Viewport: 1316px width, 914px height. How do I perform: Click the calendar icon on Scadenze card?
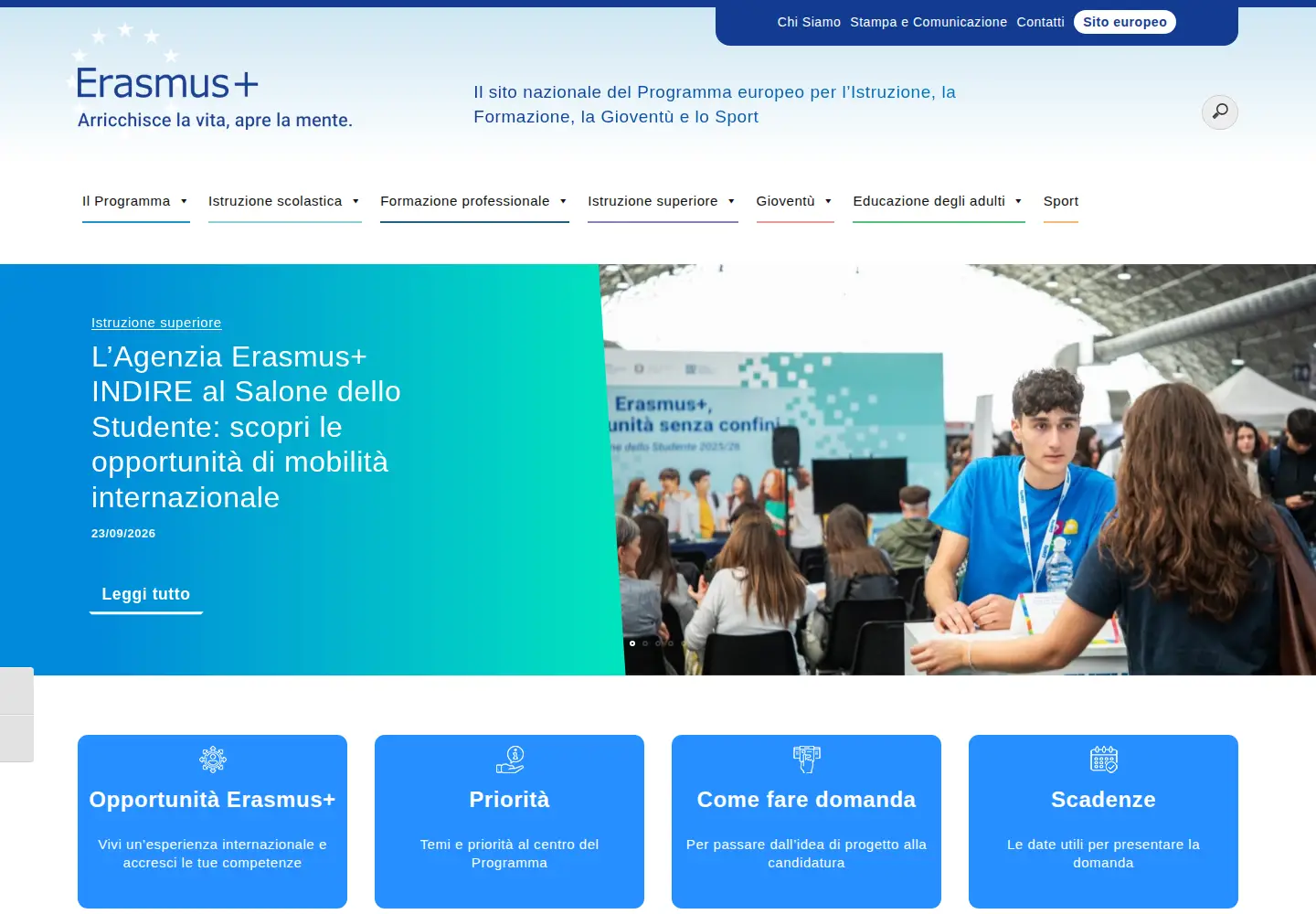tap(1104, 760)
